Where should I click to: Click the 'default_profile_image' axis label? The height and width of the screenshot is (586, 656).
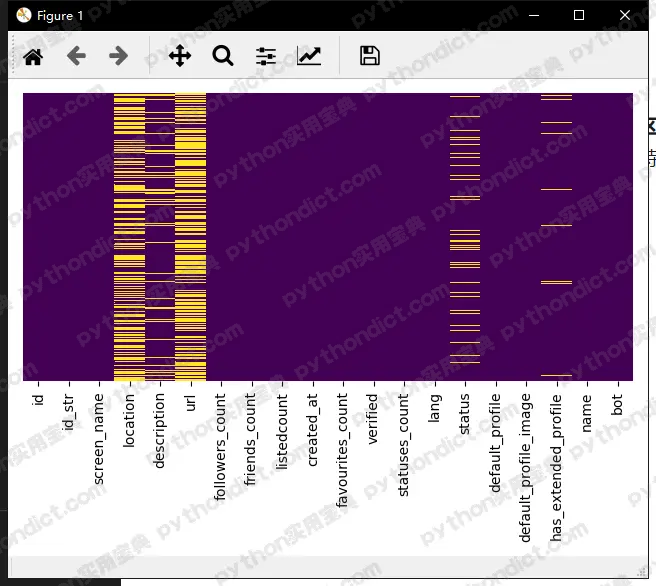tap(526, 468)
